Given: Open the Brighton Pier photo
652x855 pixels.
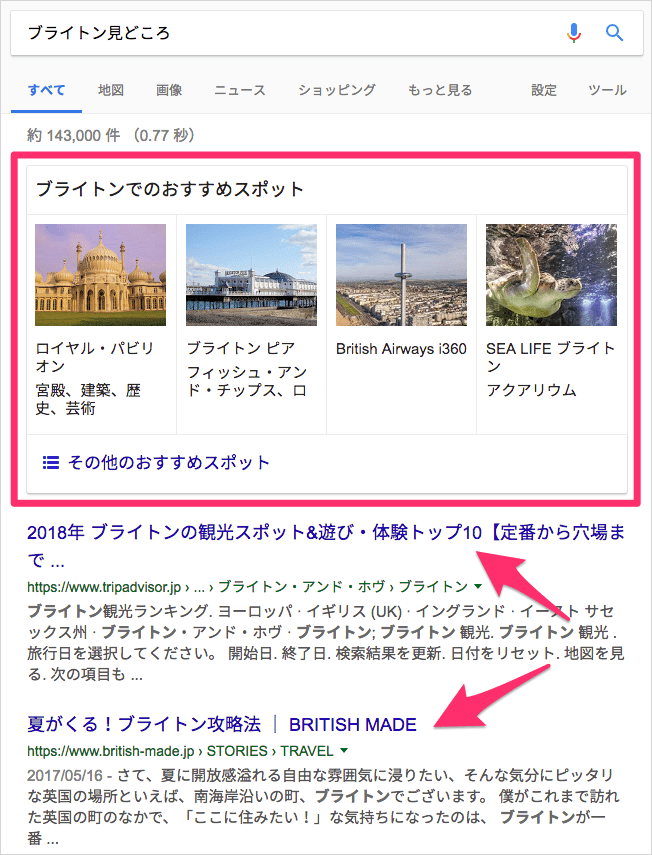Looking at the screenshot, I should (x=251, y=275).
